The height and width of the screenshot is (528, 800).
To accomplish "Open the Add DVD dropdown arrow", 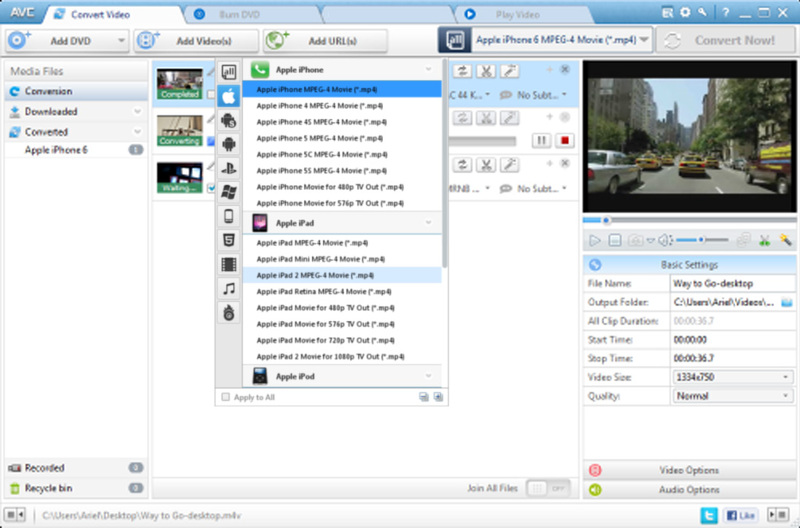I will pyautogui.click(x=121, y=40).
